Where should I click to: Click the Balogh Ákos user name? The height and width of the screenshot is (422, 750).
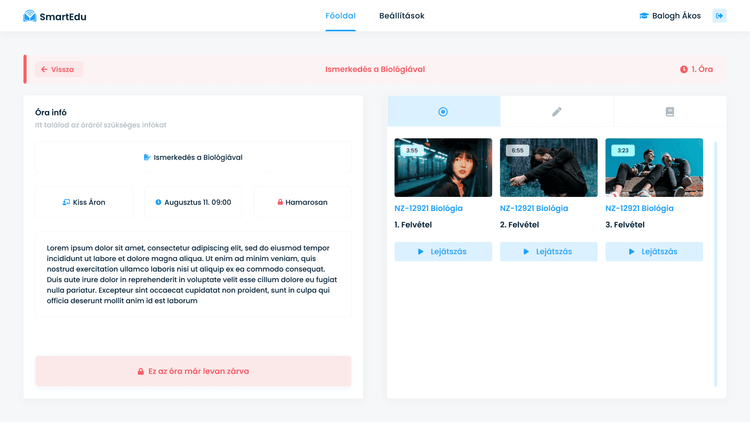[x=676, y=16]
